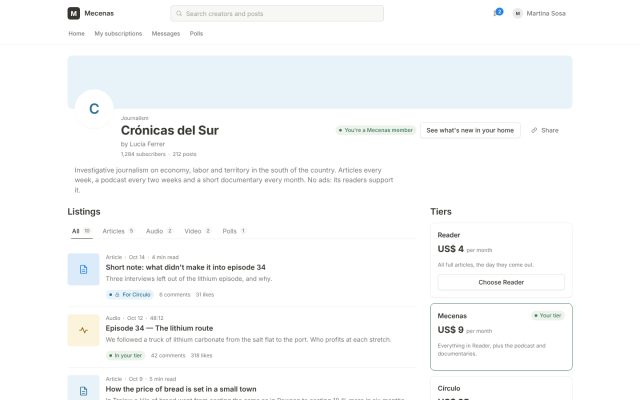The image size is (640, 400).
Task: Switch to the Audio tab
Action: (159, 231)
